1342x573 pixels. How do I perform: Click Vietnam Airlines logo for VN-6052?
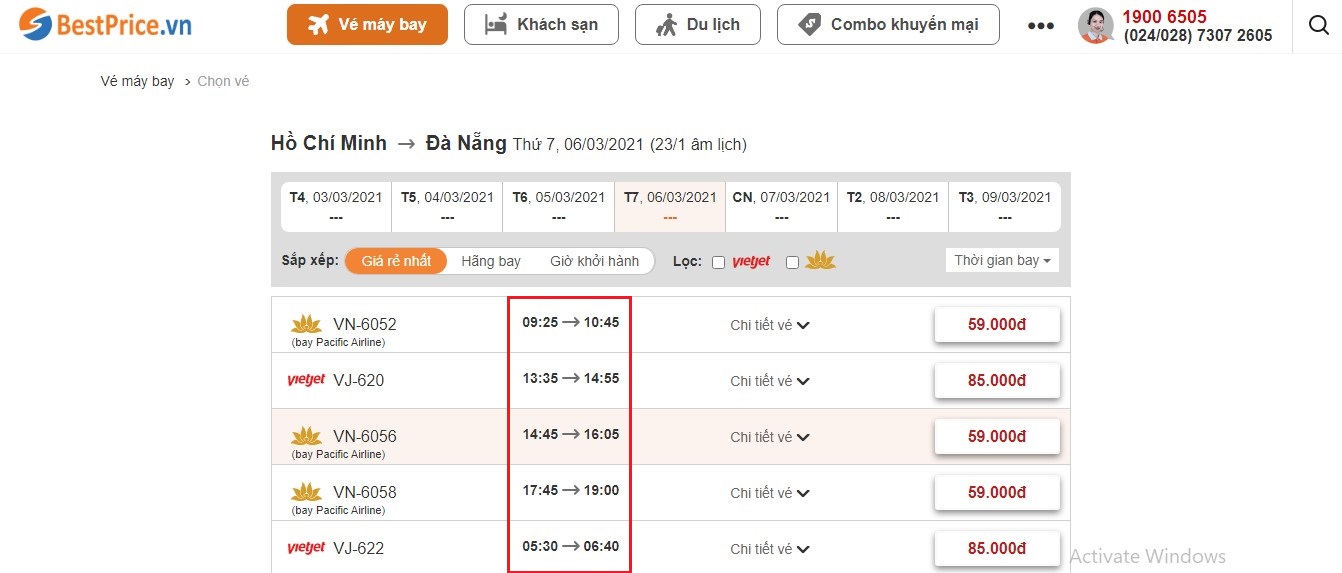coord(306,324)
